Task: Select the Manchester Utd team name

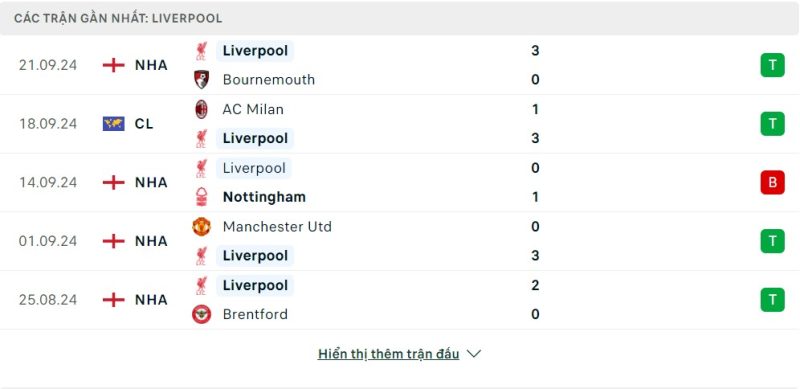Action: 277,227
